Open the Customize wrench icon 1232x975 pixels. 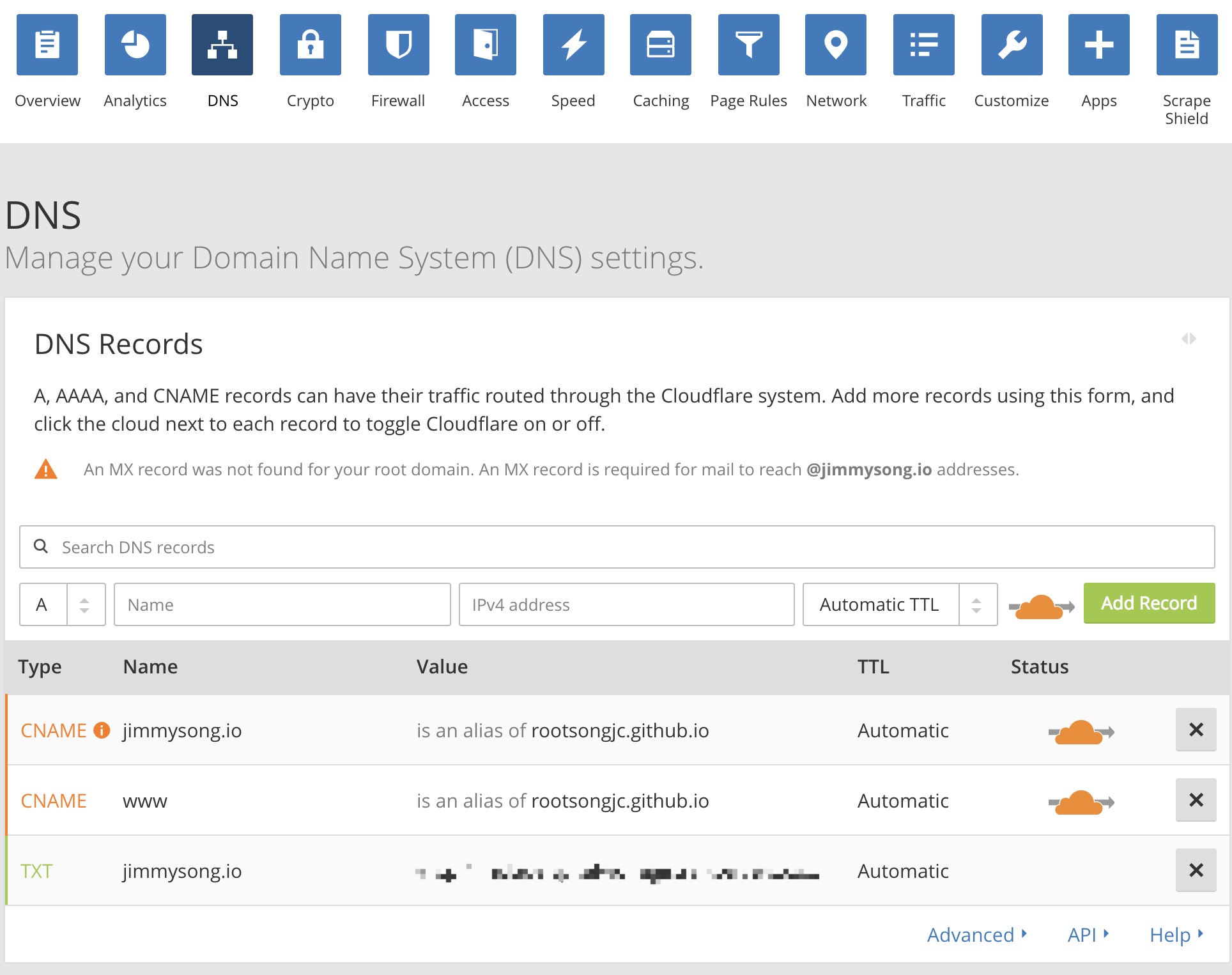[1012, 45]
